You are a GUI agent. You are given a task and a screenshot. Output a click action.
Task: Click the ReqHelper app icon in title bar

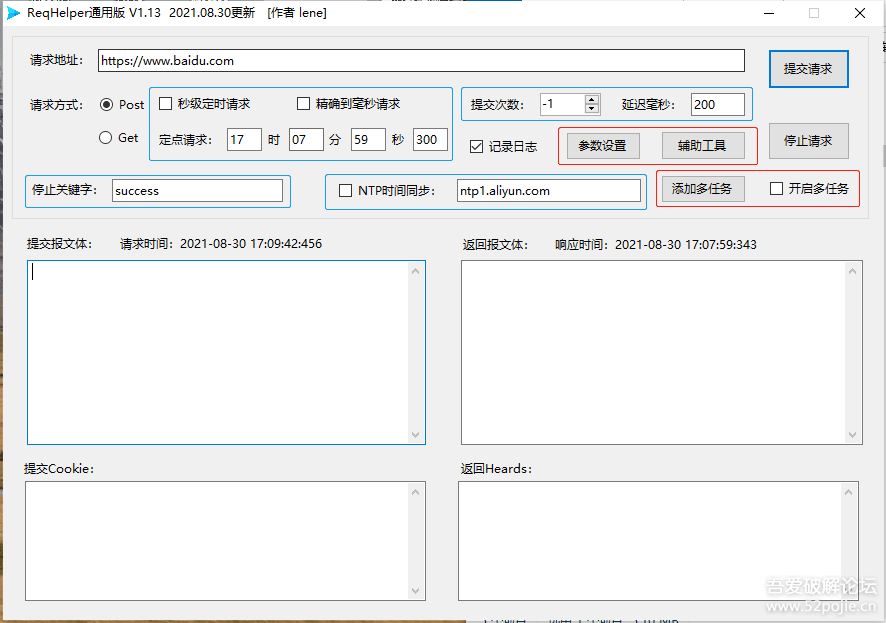tap(12, 13)
